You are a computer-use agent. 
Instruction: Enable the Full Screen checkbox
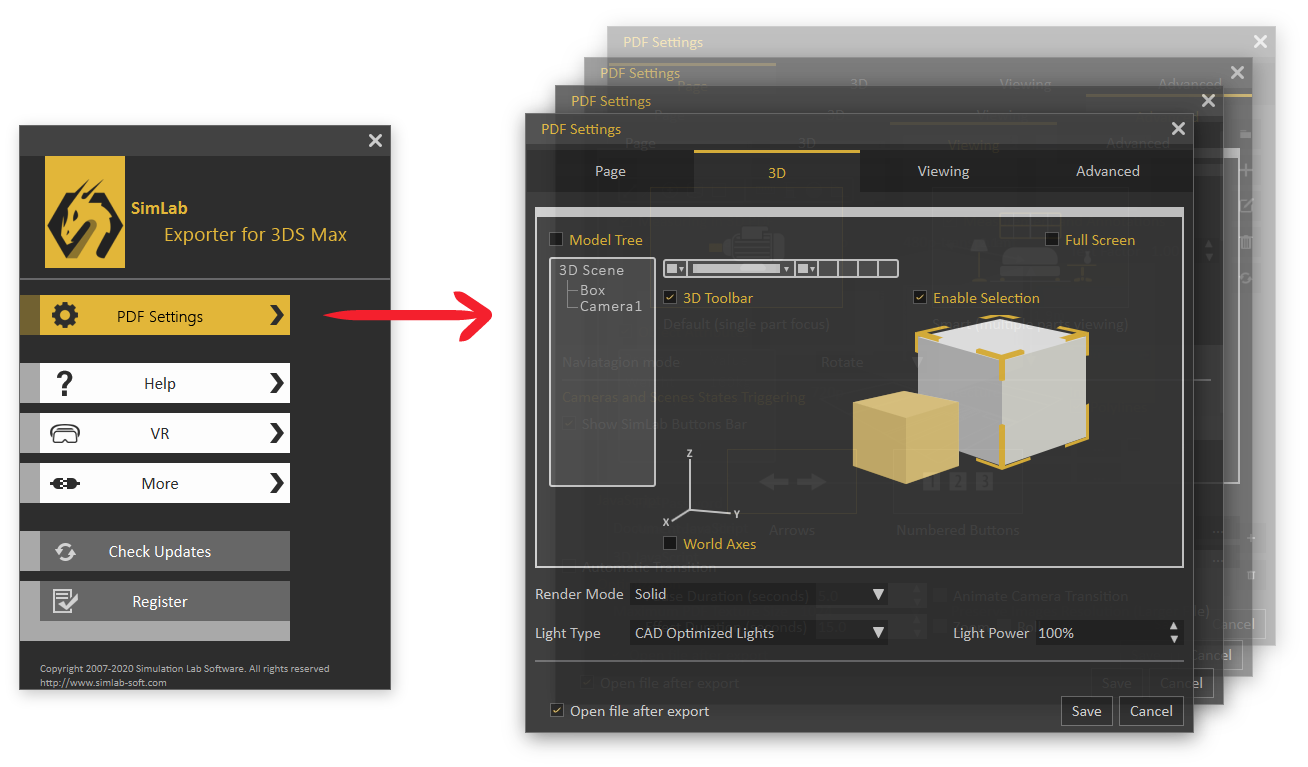(1052, 240)
